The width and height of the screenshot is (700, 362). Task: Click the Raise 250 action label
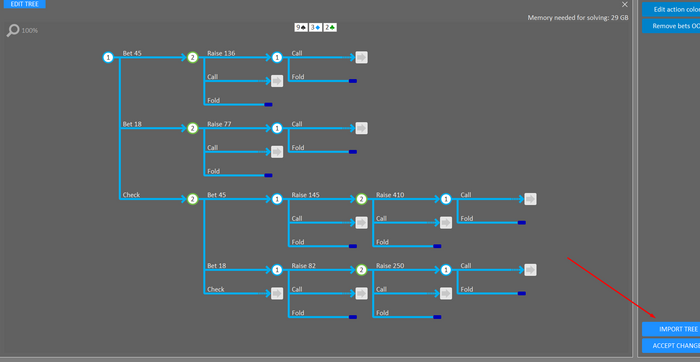click(390, 266)
